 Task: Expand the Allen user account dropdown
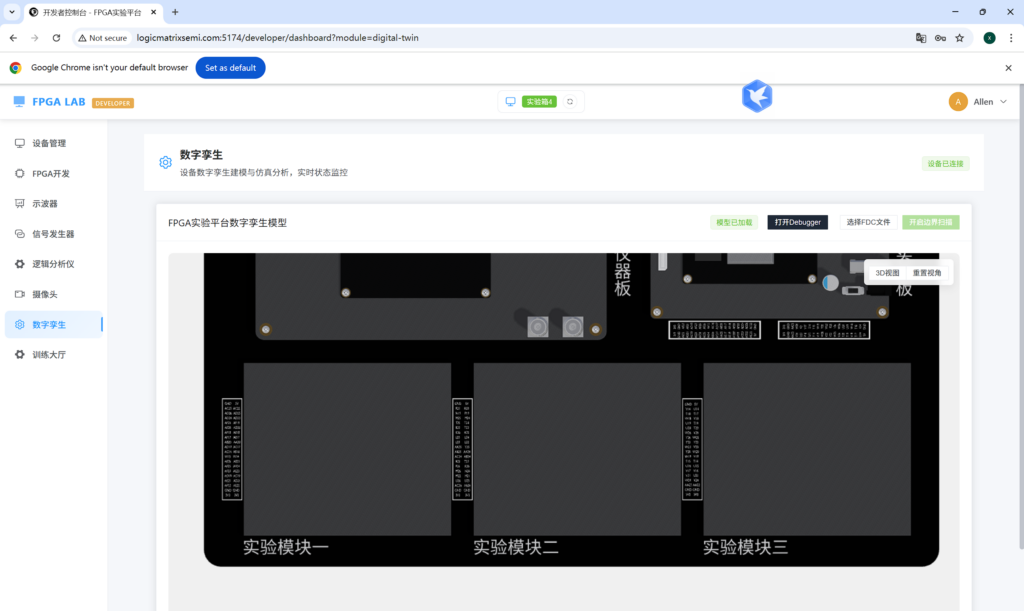978,102
